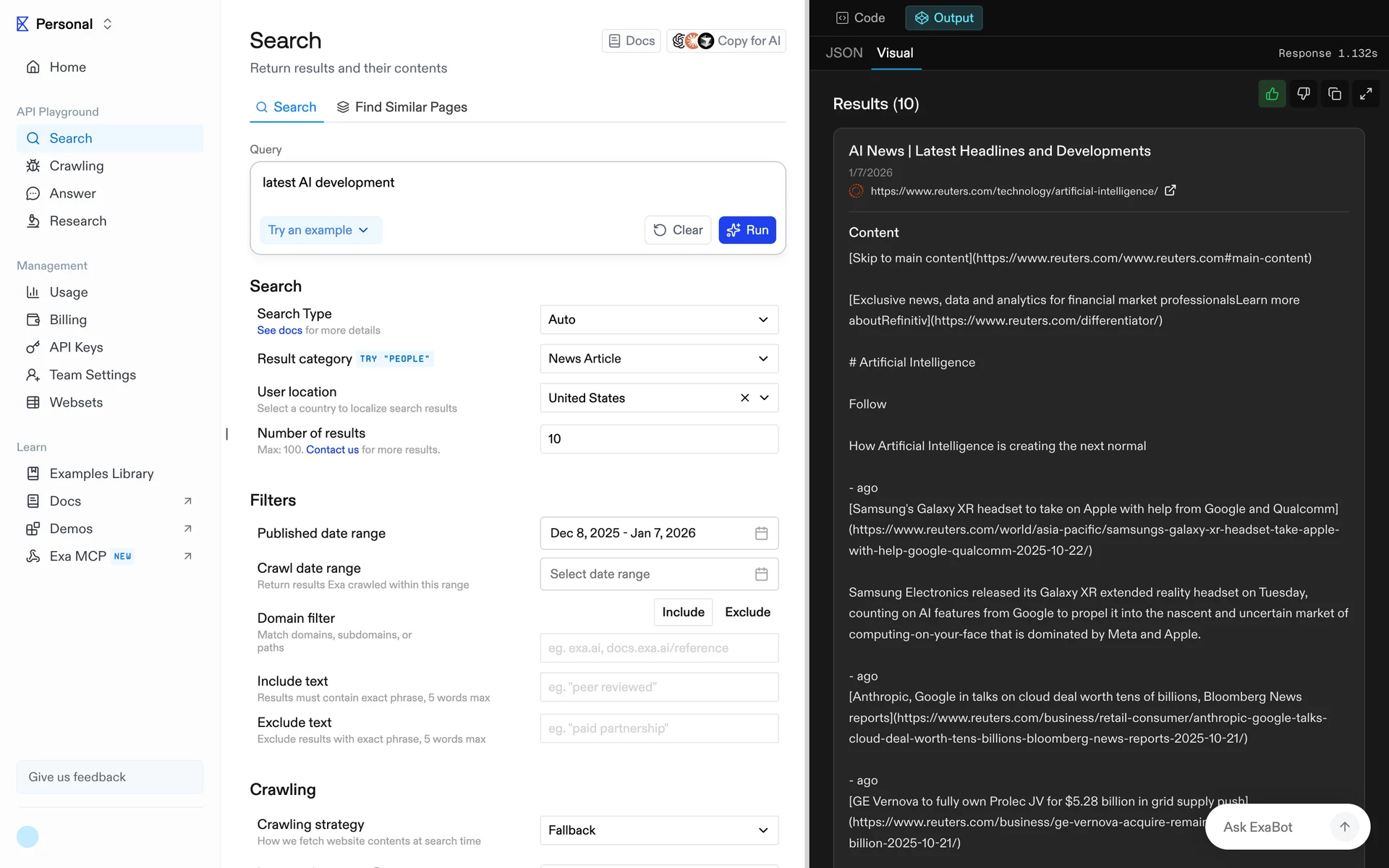
Task: Open the Search Type dropdown
Action: (x=658, y=320)
